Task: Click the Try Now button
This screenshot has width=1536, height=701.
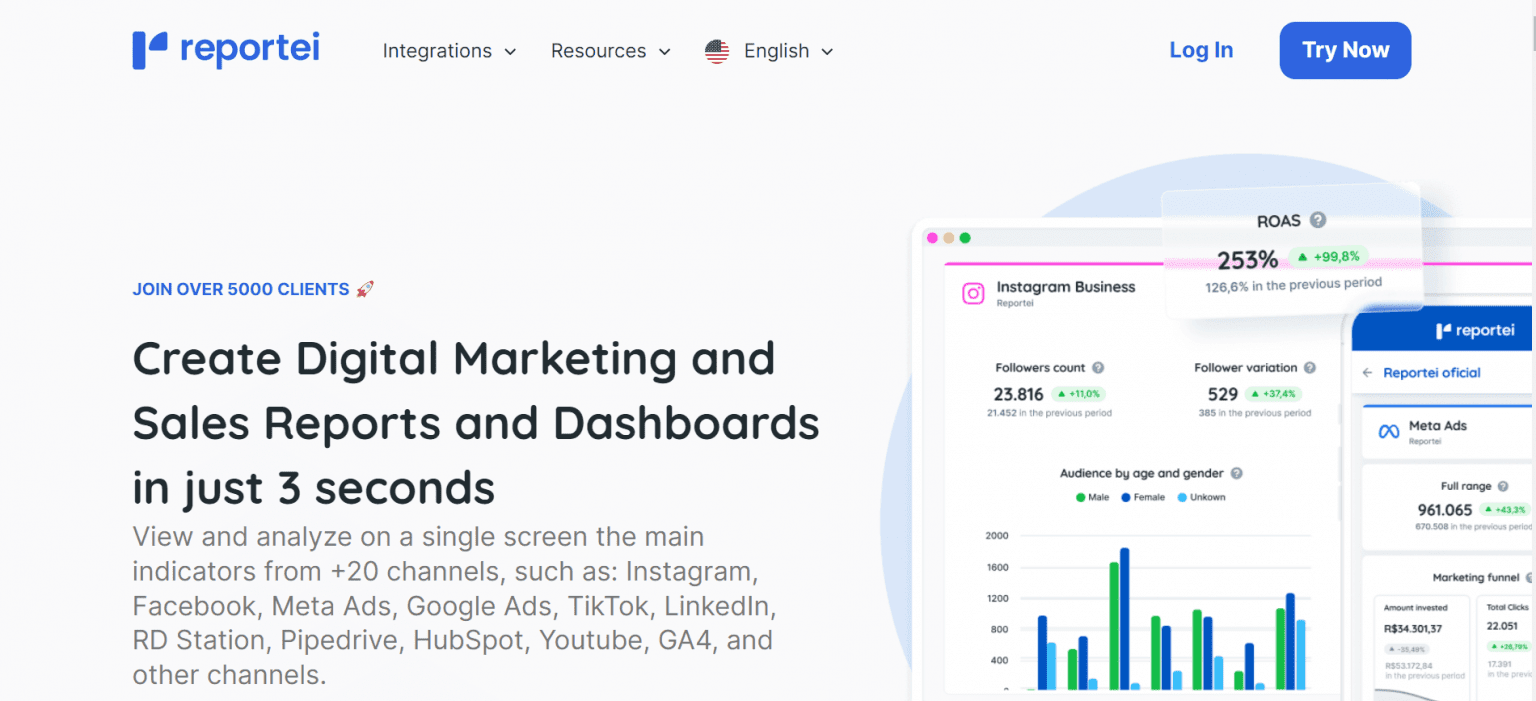Action: 1344,50
